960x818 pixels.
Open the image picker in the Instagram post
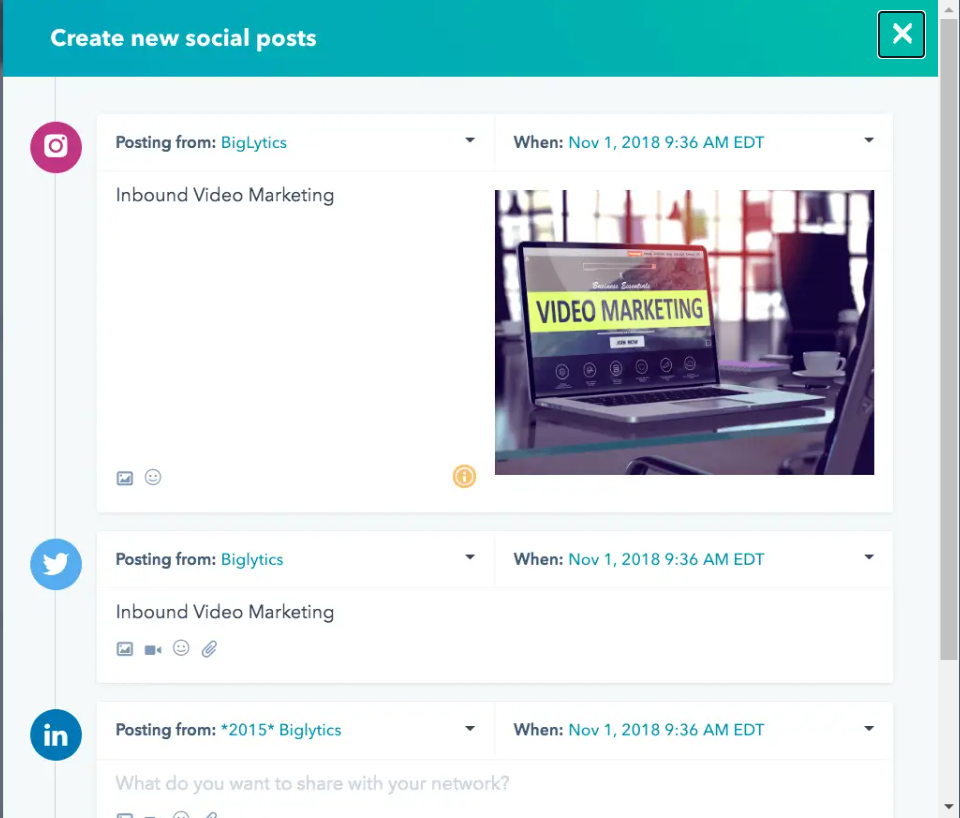tap(124, 477)
